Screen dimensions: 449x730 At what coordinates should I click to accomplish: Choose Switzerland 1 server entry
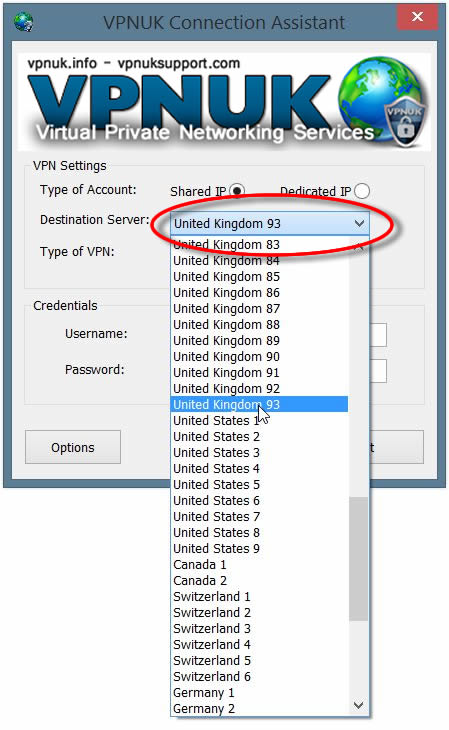259,596
